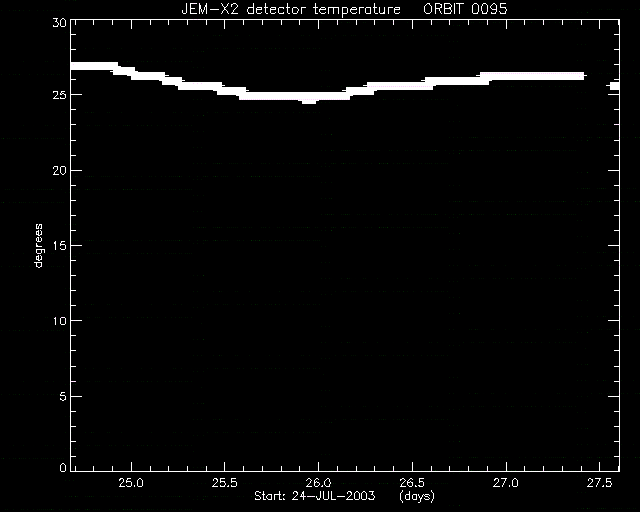Click the y-axis tick label 10

(x=60, y=321)
